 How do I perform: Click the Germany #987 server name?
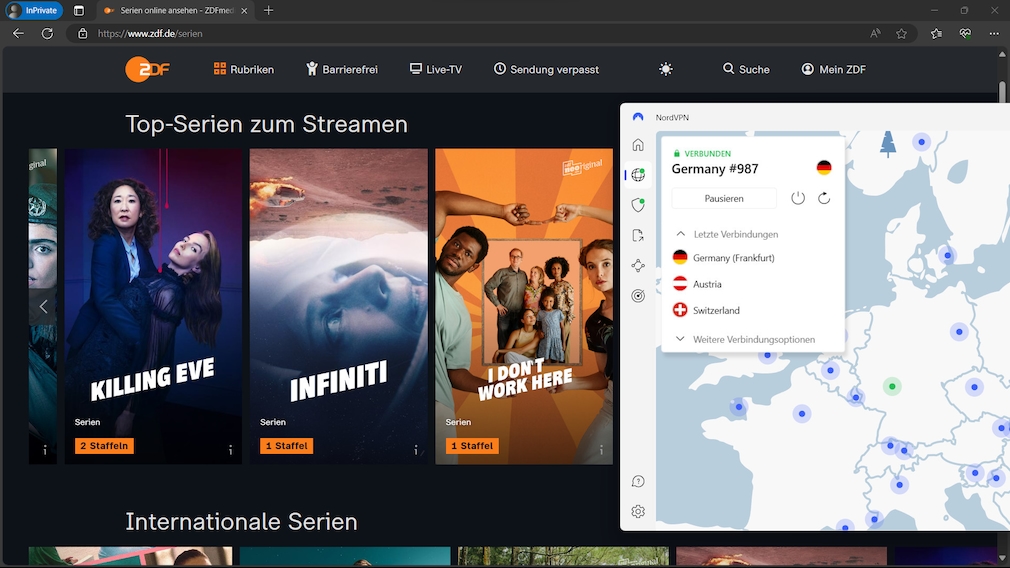[715, 169]
